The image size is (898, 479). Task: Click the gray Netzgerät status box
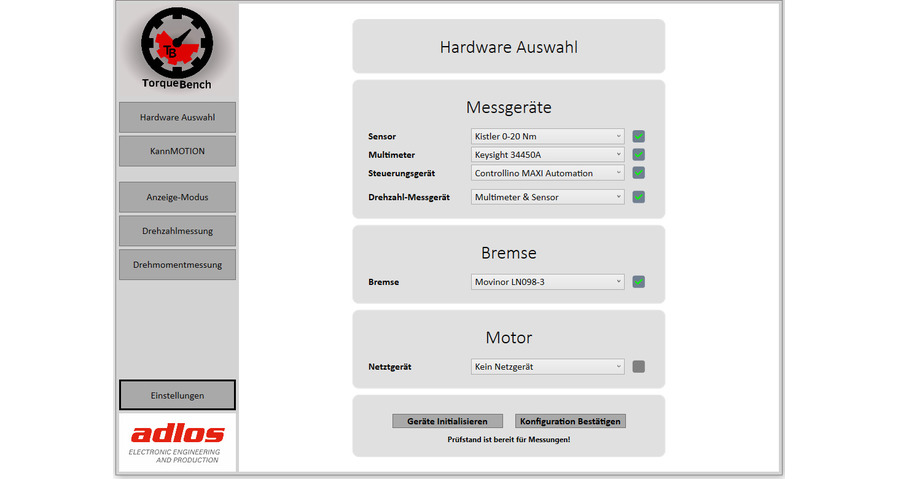[638, 367]
